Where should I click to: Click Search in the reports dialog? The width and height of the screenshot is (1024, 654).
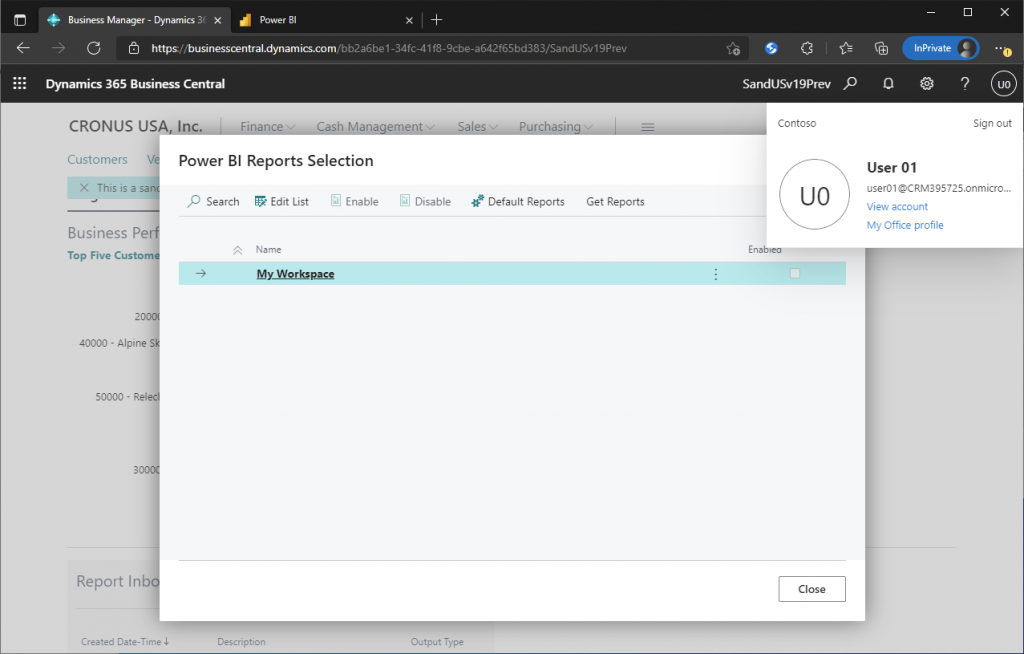pyautogui.click(x=214, y=201)
